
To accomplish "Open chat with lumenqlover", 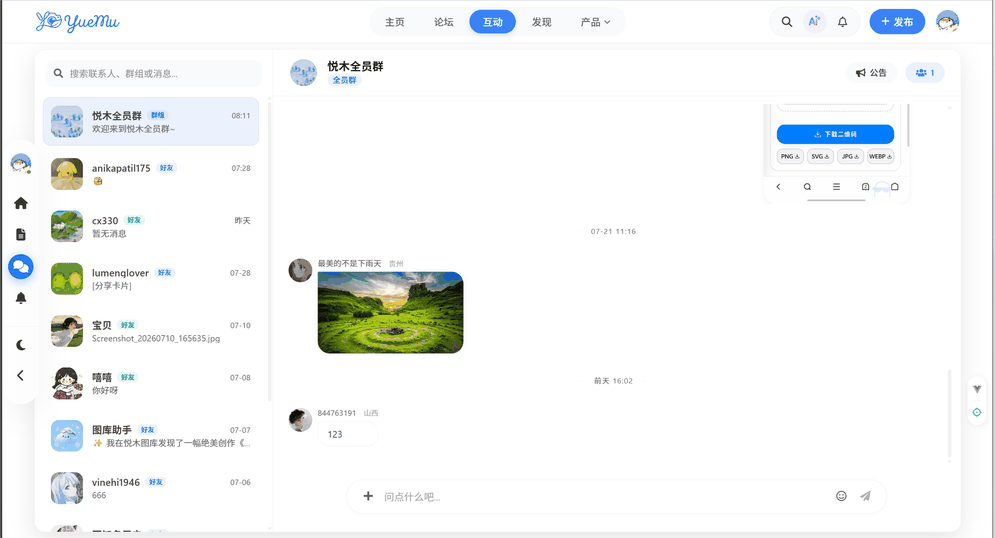I will (151, 279).
